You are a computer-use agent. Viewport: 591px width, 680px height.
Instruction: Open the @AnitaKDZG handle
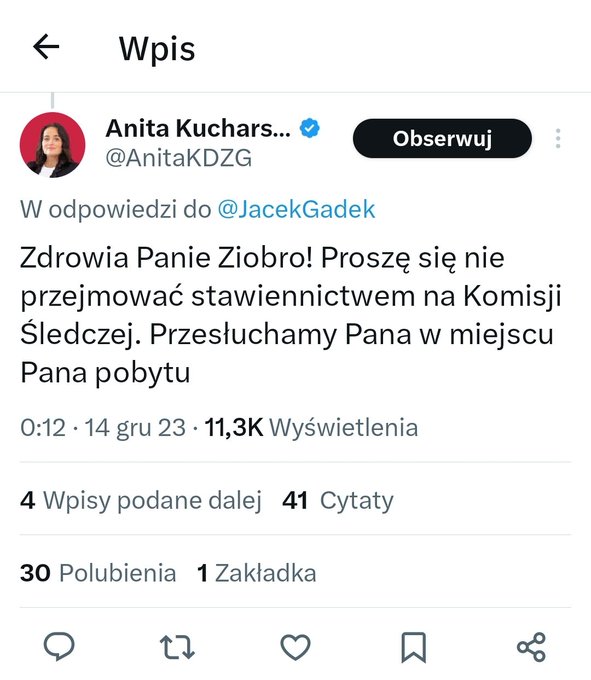(x=179, y=157)
